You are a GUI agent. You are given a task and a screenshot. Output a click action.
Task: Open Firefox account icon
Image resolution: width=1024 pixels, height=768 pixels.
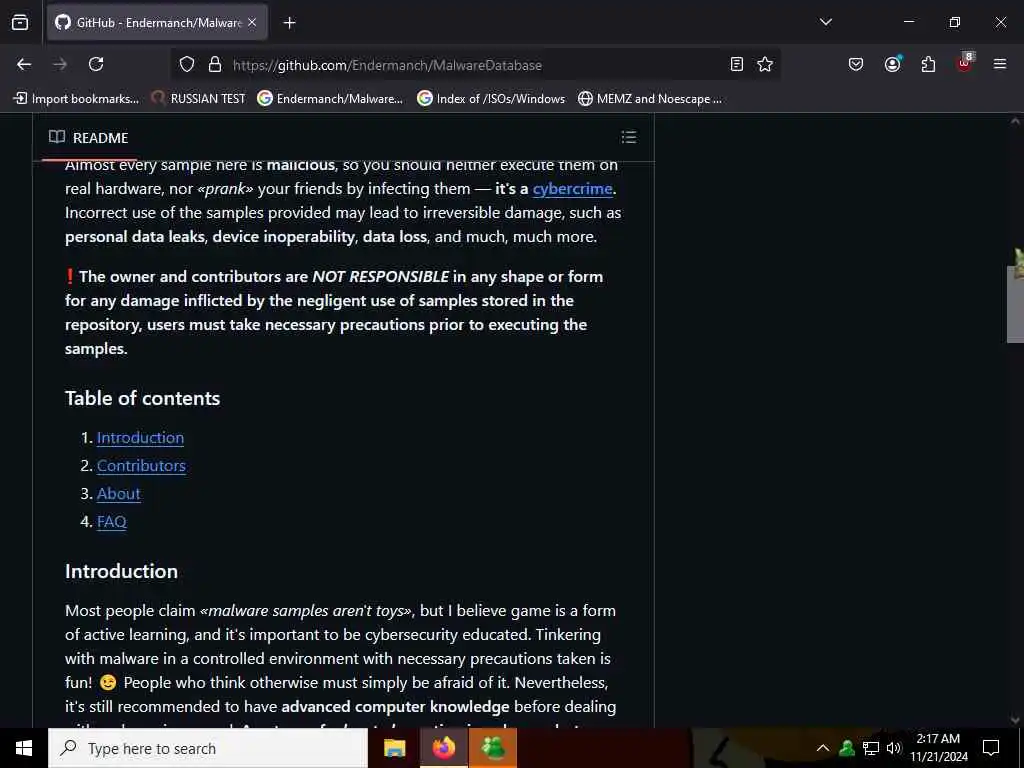coord(892,64)
